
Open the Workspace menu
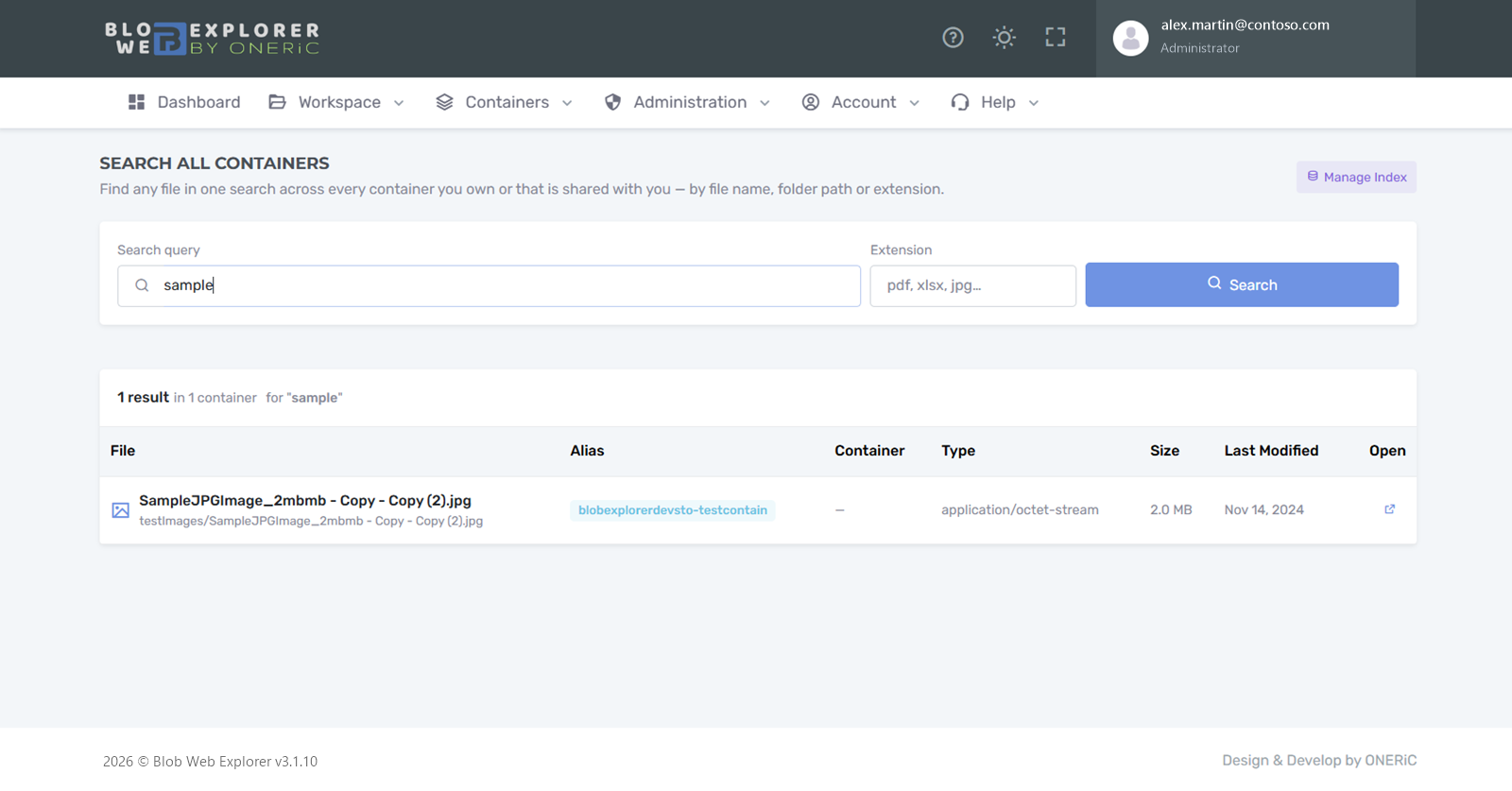point(337,102)
